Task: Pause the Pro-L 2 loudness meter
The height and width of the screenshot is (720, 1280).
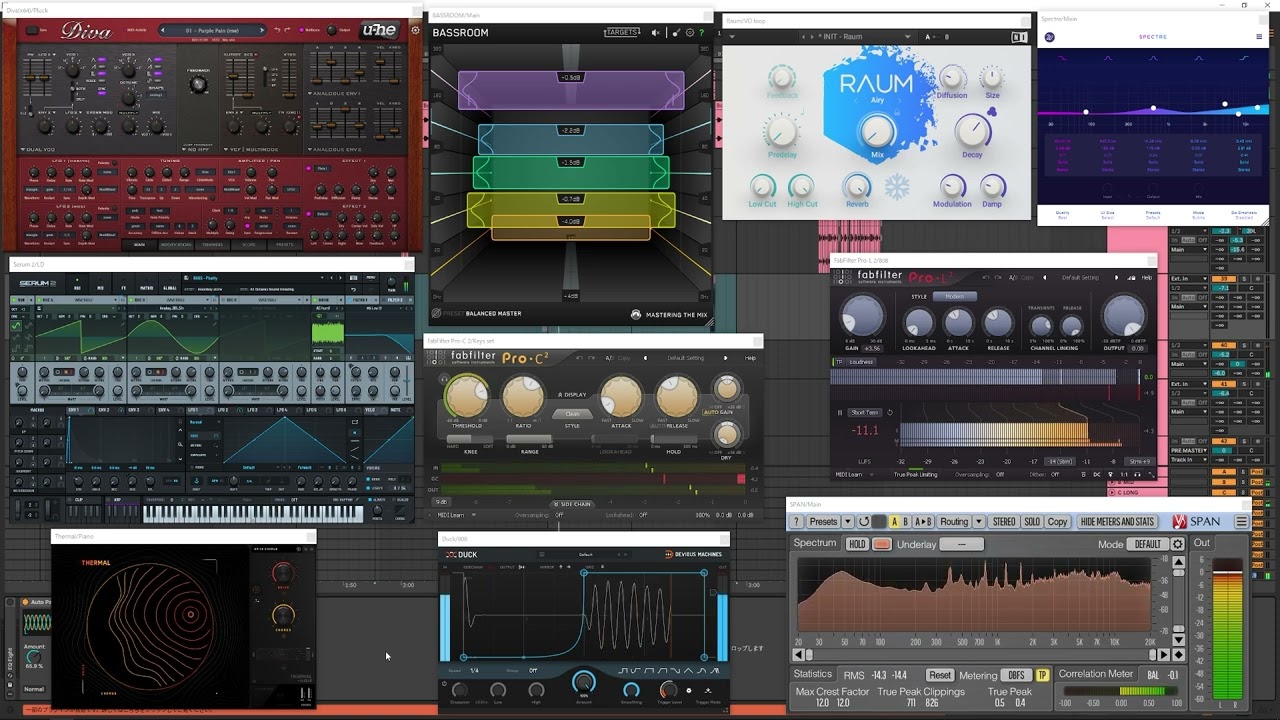Action: [x=840, y=412]
